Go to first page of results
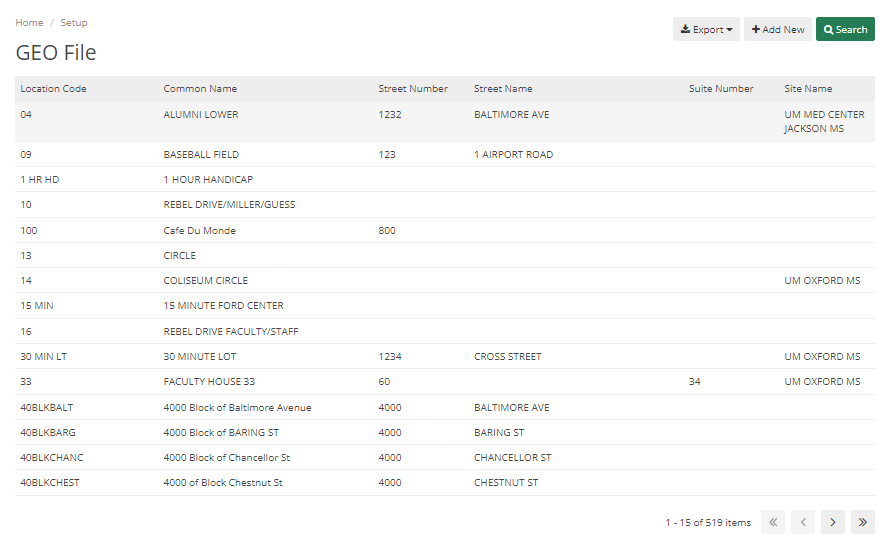 pyautogui.click(x=772, y=522)
